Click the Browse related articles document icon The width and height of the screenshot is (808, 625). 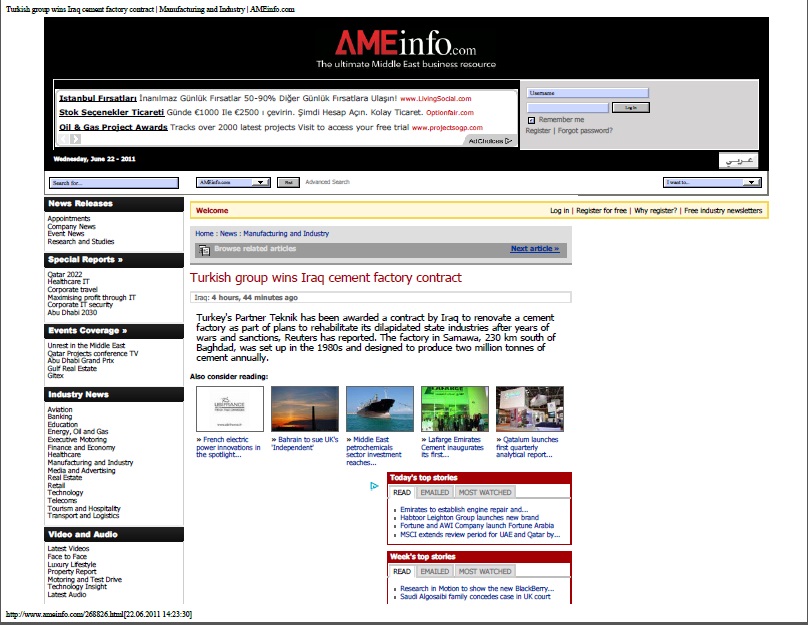(x=205, y=249)
